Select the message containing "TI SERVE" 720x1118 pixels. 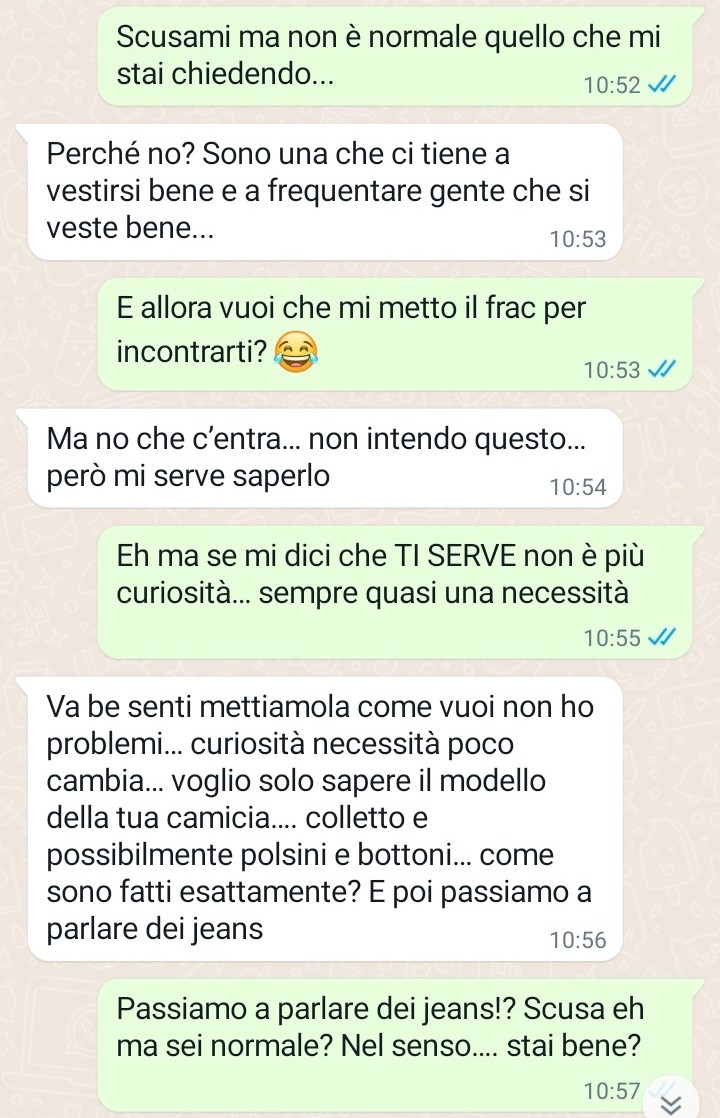coord(396,593)
